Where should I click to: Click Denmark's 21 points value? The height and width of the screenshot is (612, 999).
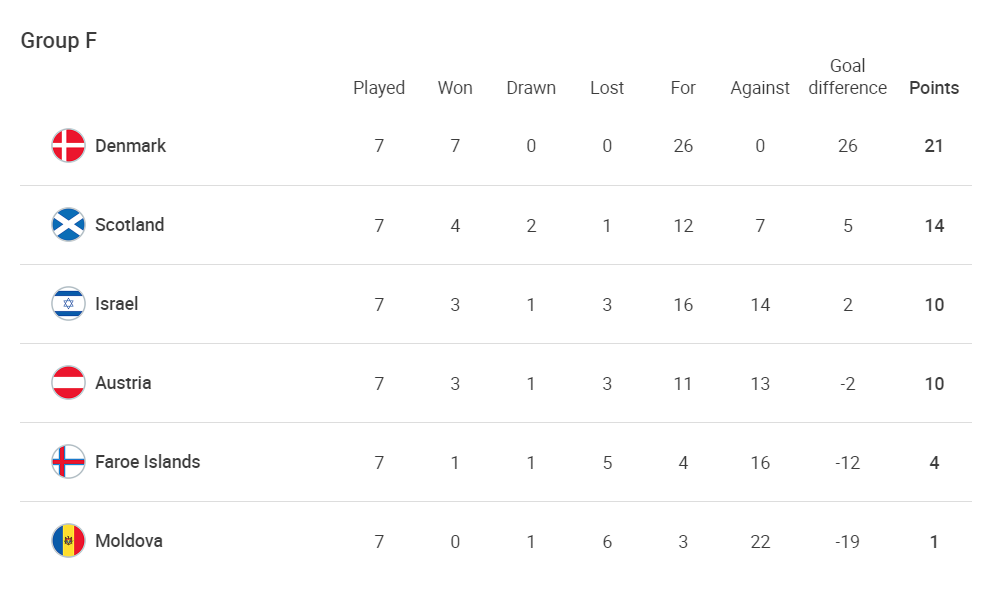934,146
